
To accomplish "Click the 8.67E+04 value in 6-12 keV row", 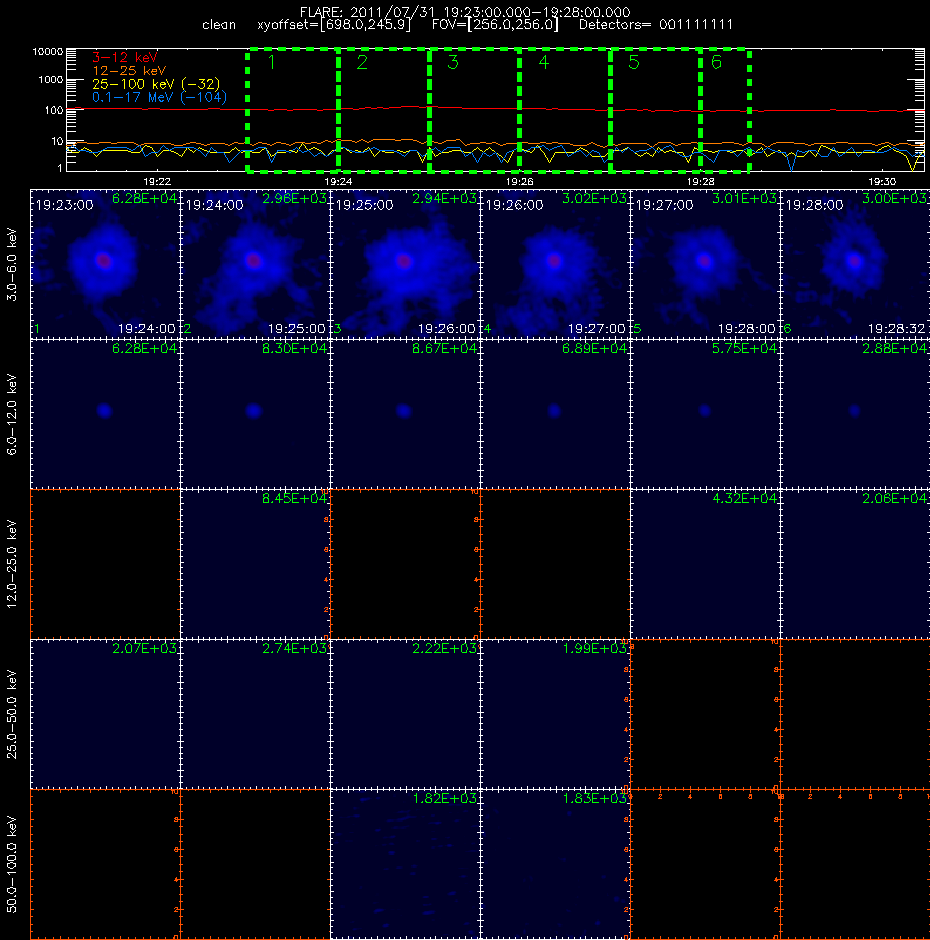I will point(444,348).
